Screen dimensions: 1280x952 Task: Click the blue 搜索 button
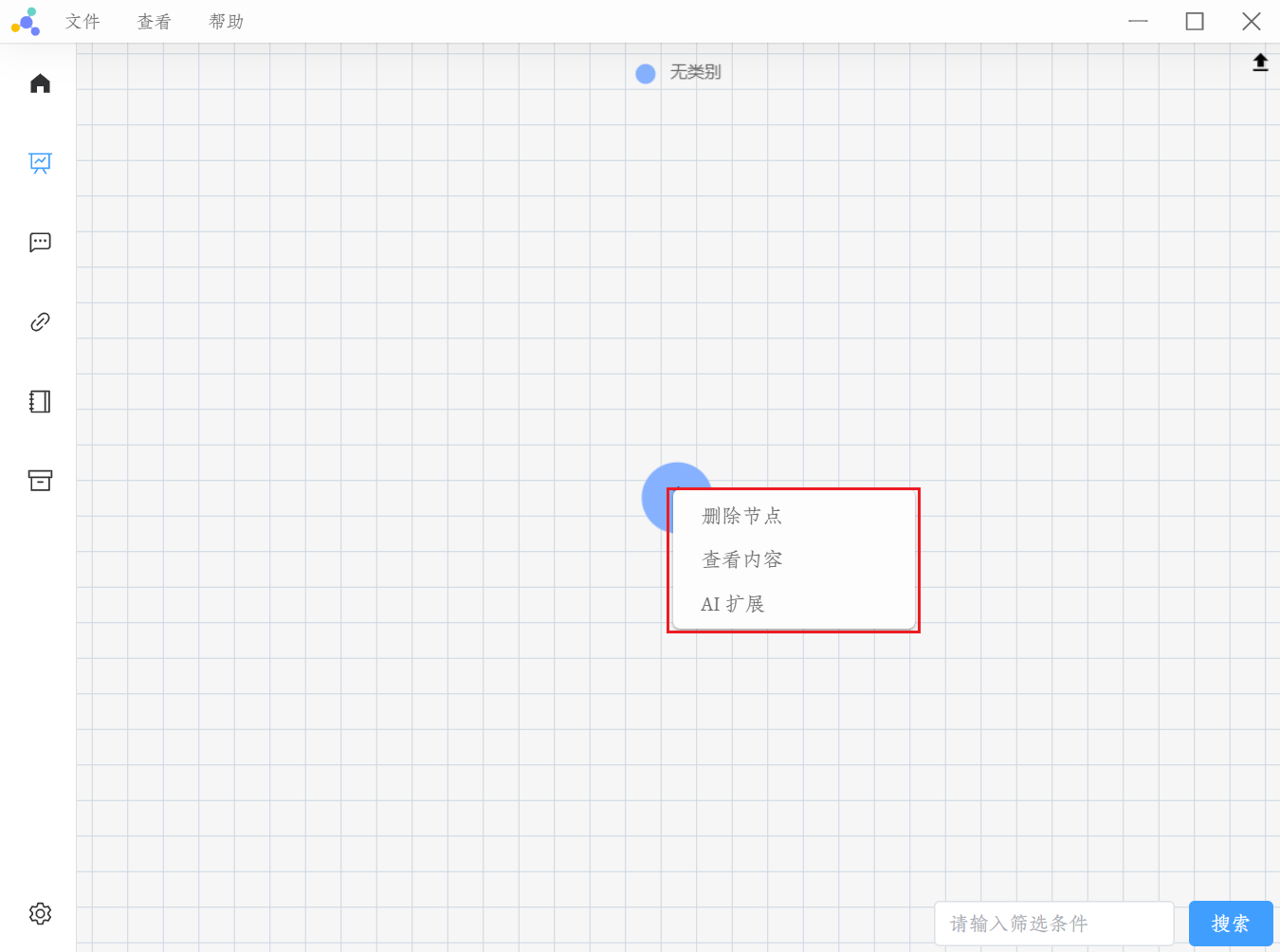click(1231, 924)
